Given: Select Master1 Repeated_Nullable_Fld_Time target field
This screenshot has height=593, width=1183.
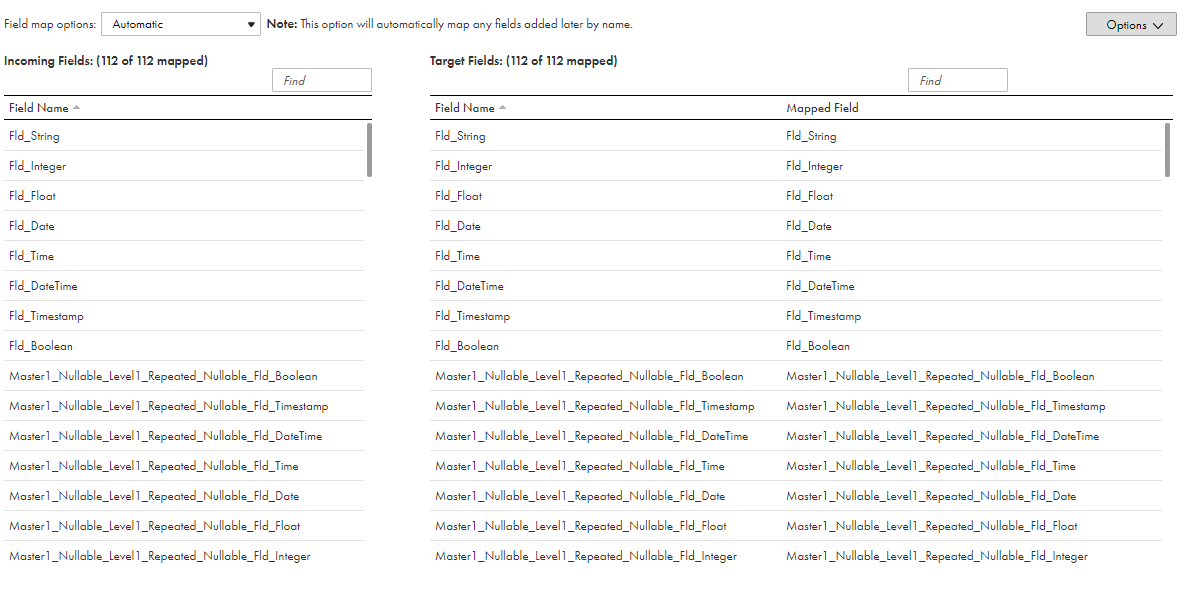Looking at the screenshot, I should coord(579,466).
